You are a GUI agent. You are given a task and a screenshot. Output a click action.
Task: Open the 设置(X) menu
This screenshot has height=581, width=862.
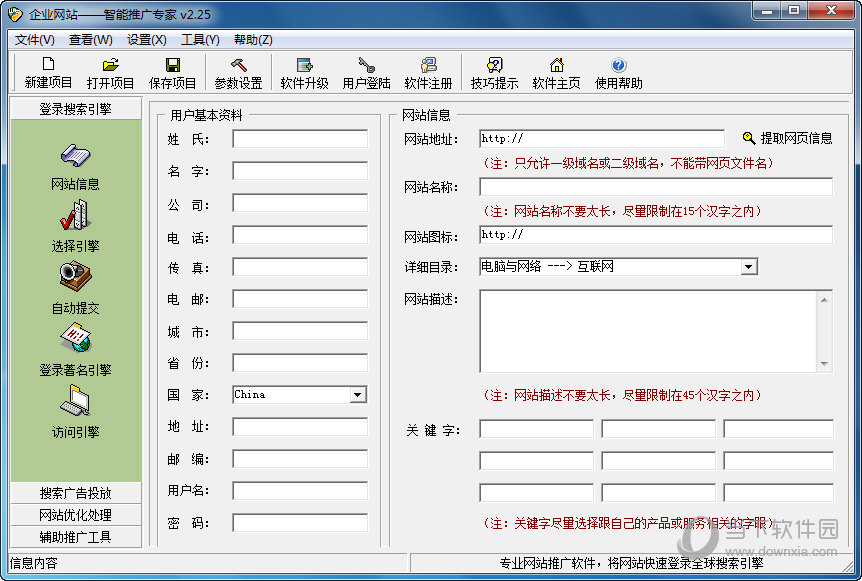(x=147, y=40)
